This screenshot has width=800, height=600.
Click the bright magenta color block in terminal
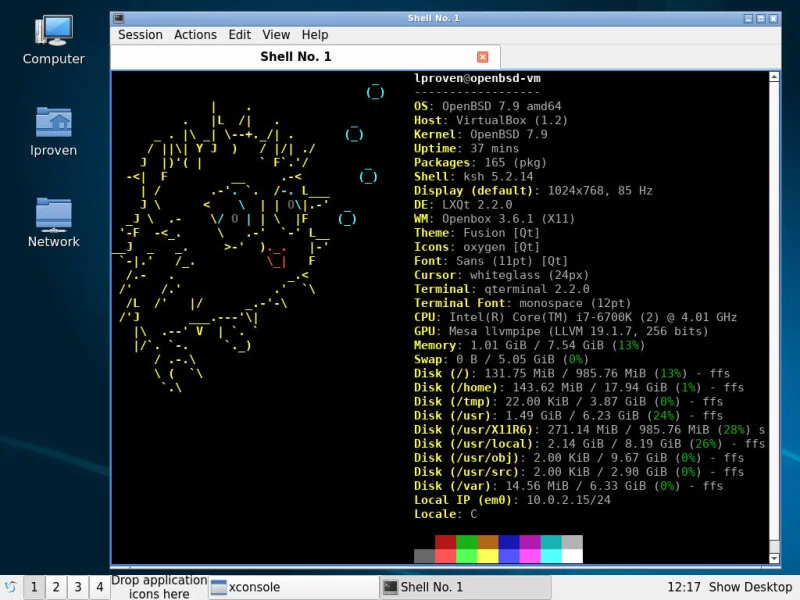click(530, 556)
